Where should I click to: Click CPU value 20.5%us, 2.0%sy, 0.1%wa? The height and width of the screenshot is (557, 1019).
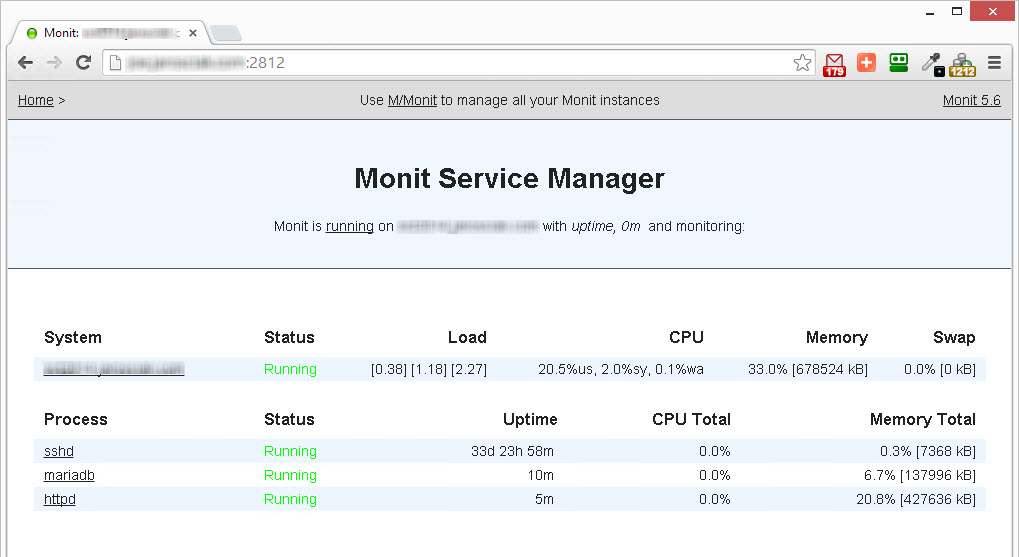[621, 369]
